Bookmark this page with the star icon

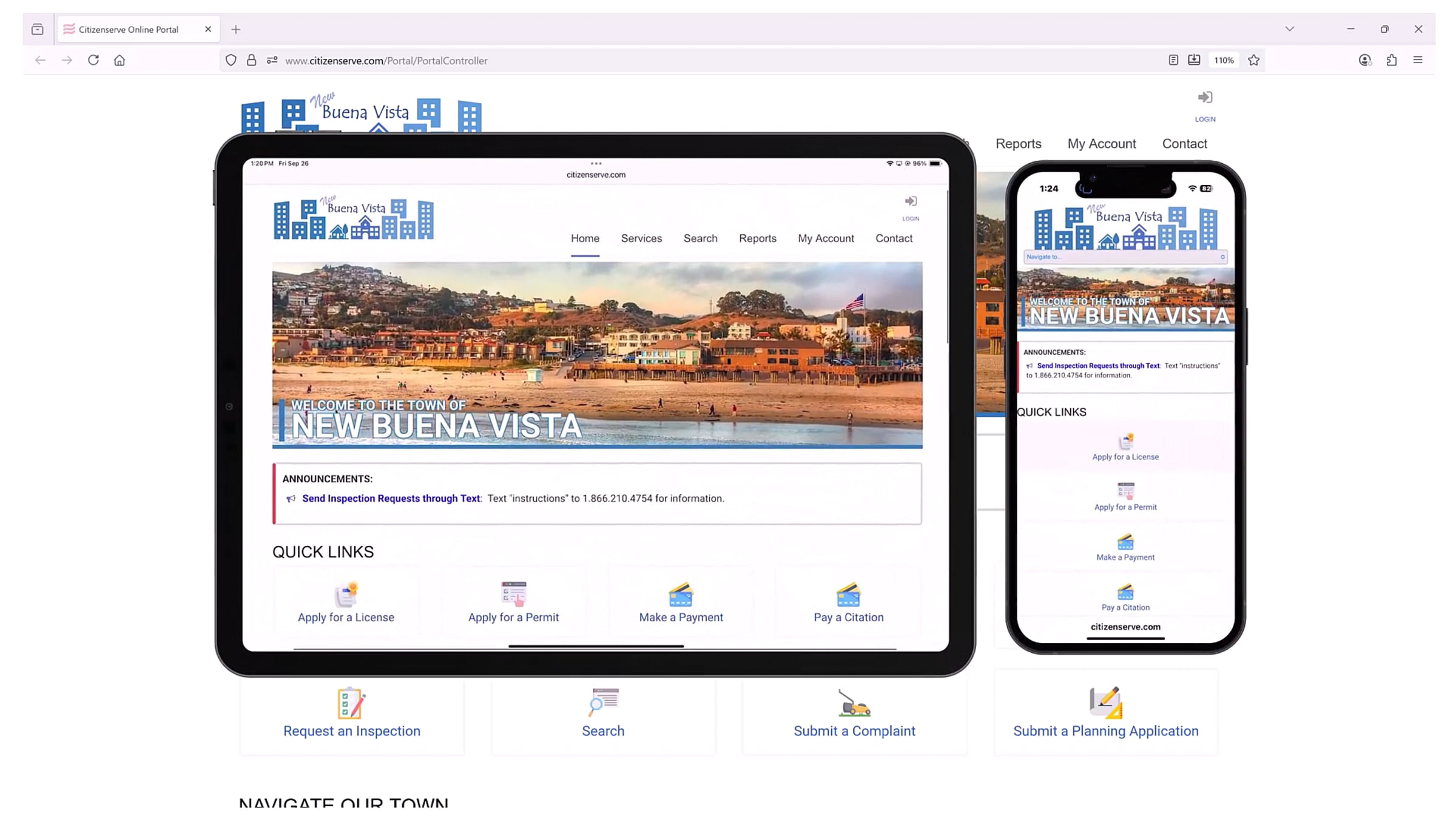tap(1254, 60)
